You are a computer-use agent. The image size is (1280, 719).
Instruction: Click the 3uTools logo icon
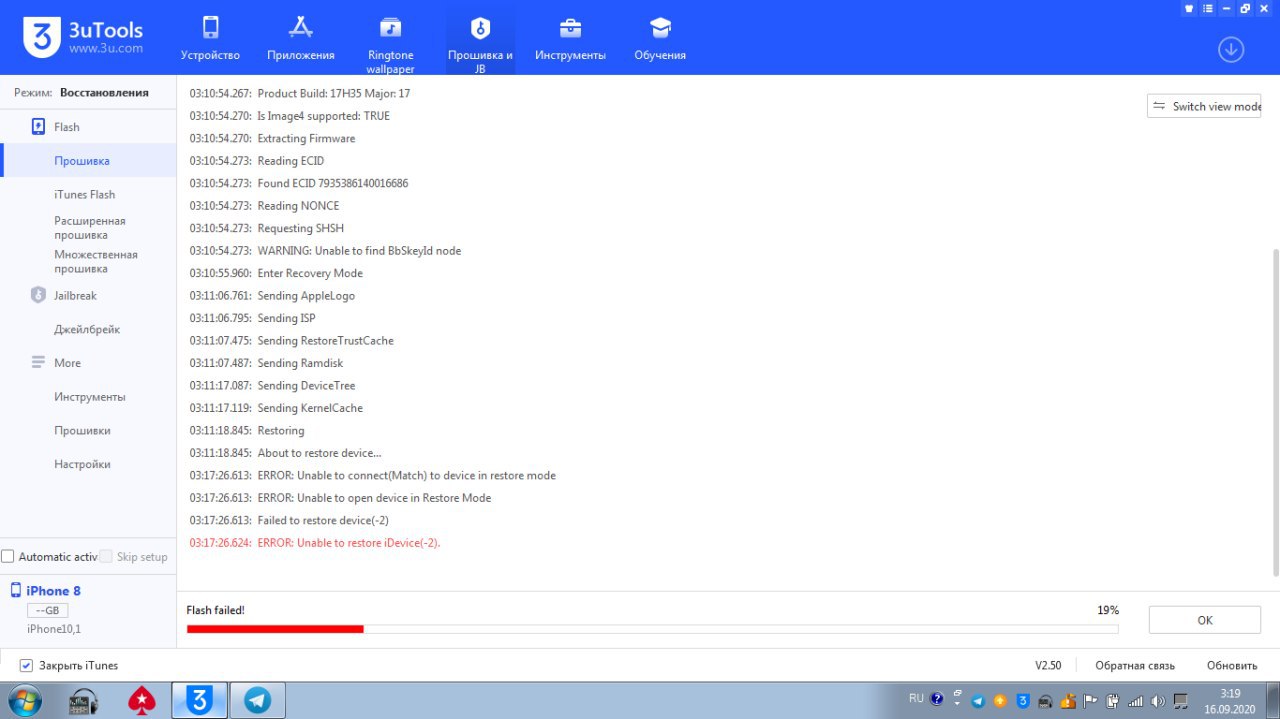click(x=42, y=37)
